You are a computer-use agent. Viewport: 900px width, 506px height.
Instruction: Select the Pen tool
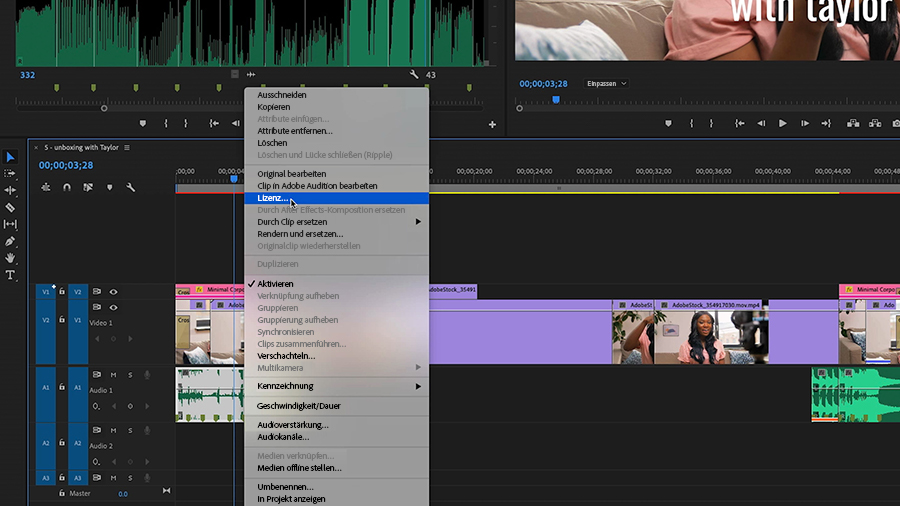point(10,241)
